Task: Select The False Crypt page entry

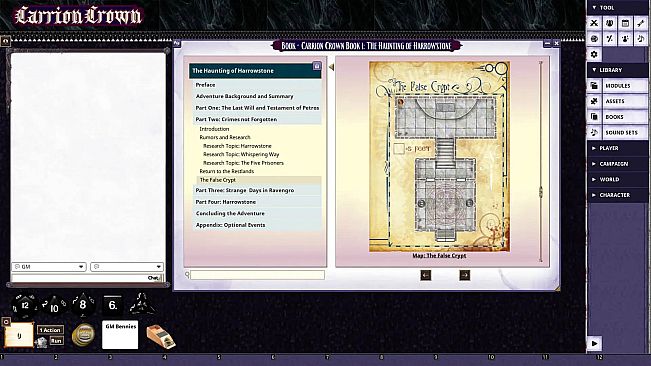Action: click(x=259, y=180)
